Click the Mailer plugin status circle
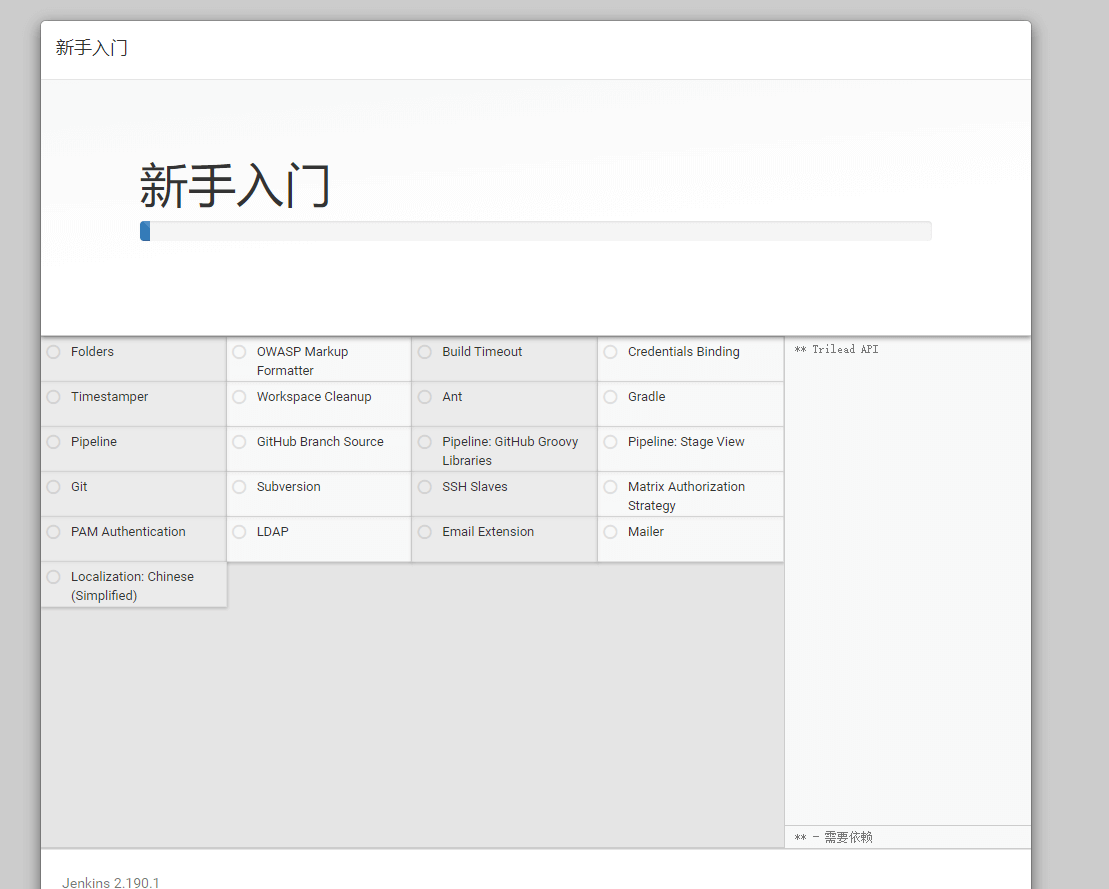The height and width of the screenshot is (889, 1109). [x=611, y=532]
